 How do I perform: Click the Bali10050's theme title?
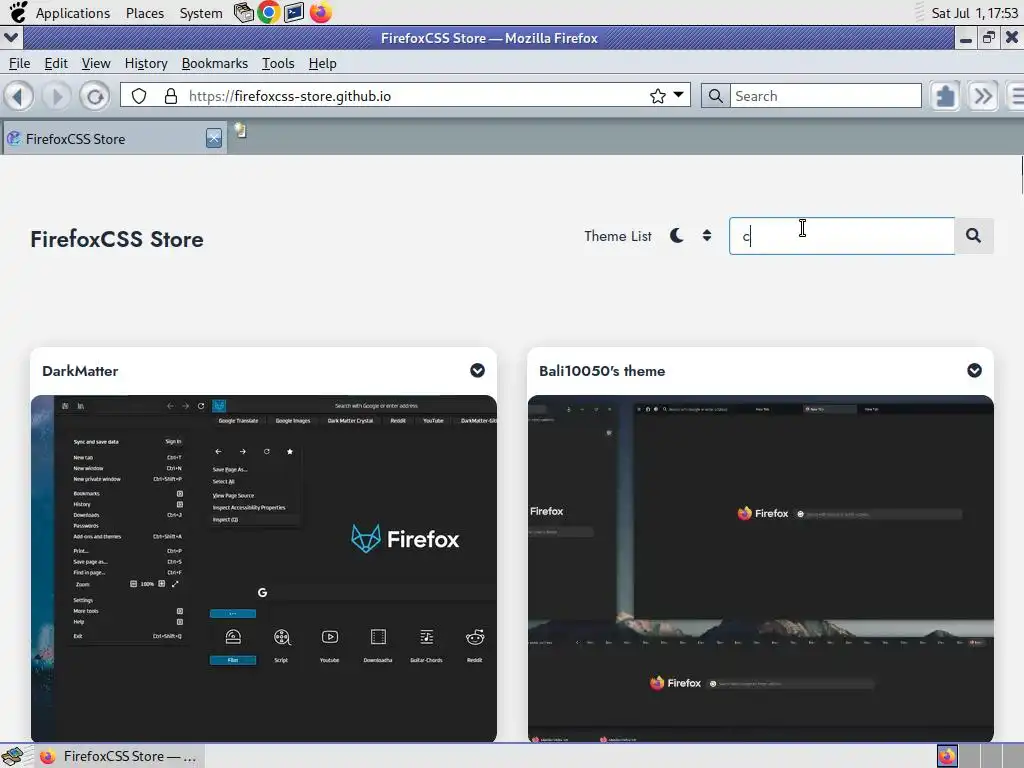point(602,371)
